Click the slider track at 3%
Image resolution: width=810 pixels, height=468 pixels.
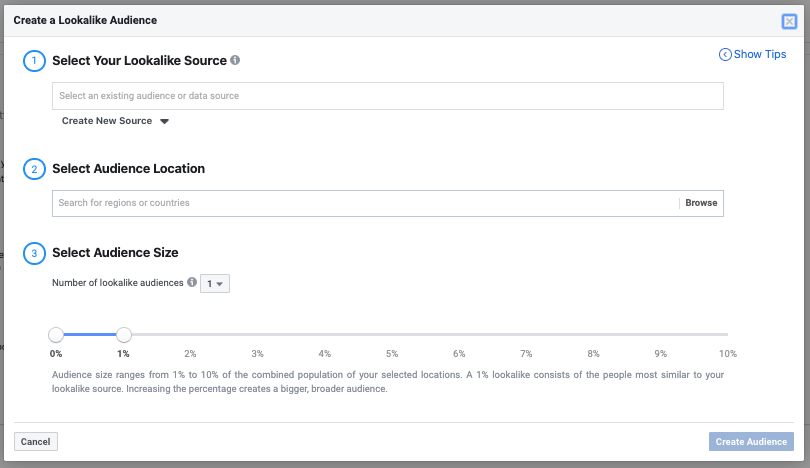[x=258, y=335]
